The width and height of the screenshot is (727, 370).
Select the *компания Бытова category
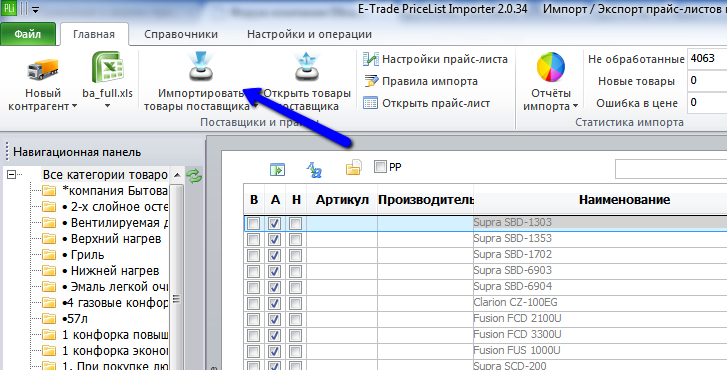click(115, 191)
